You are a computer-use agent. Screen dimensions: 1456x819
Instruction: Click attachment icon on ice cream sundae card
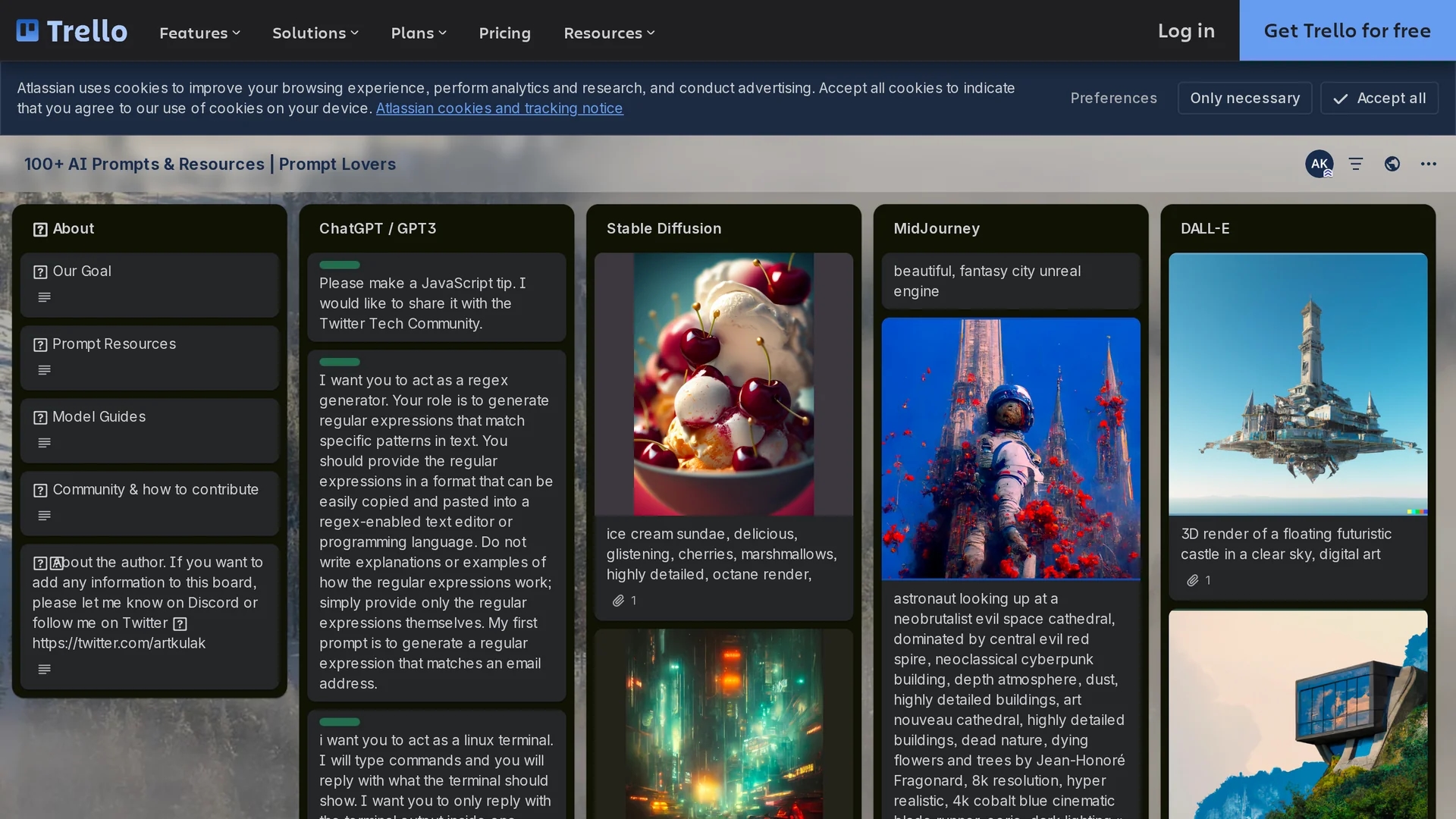[x=619, y=601]
